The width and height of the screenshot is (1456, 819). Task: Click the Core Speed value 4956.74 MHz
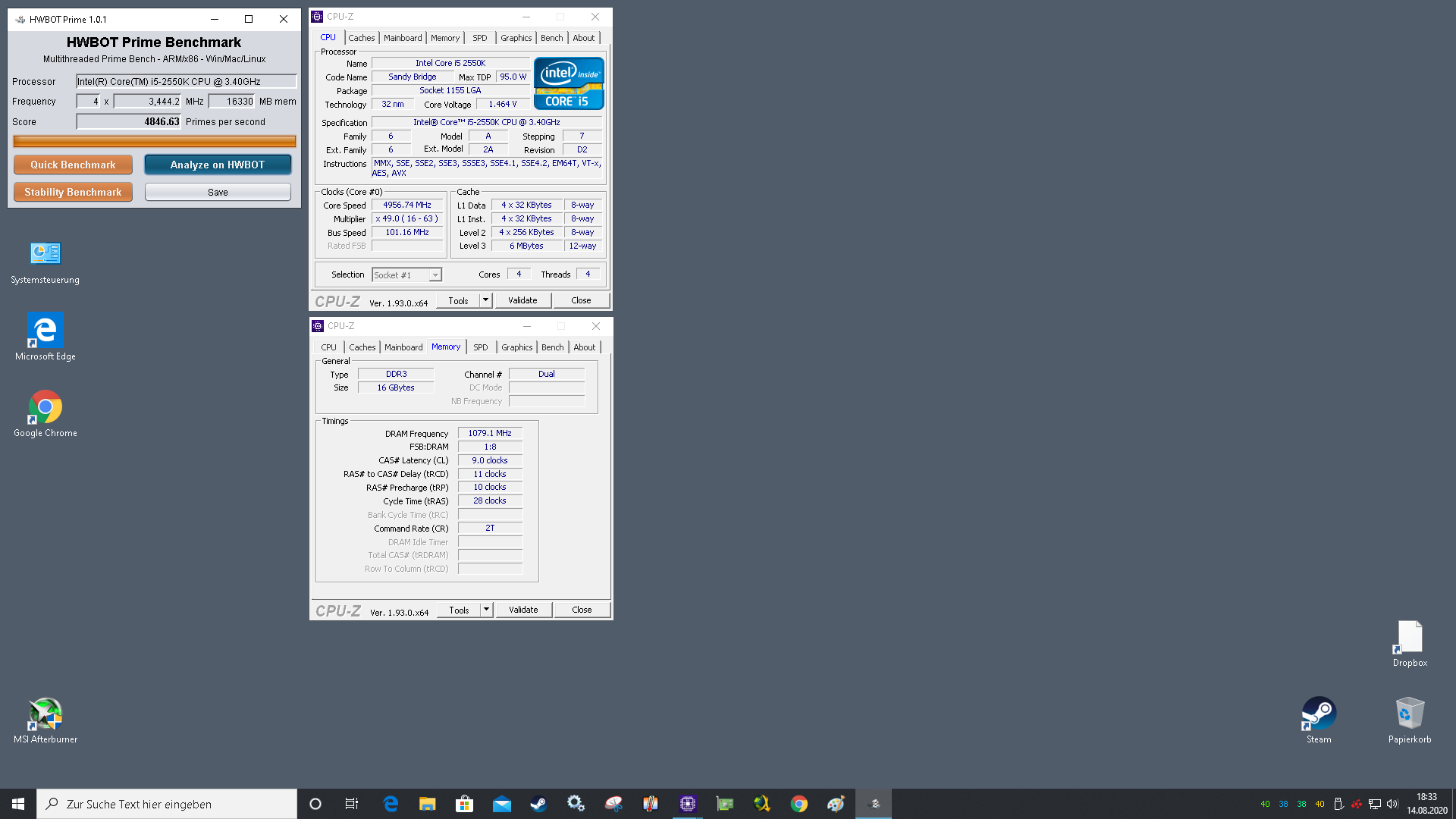point(407,205)
